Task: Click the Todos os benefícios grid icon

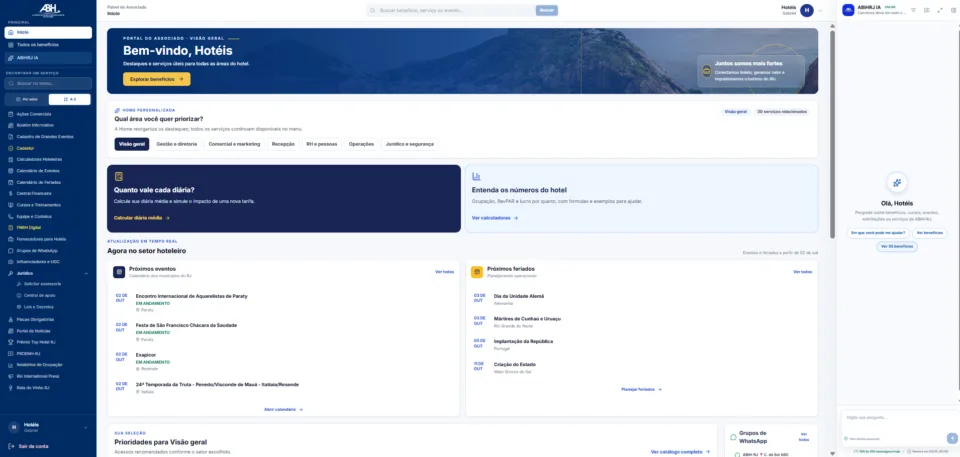Action: [11, 45]
